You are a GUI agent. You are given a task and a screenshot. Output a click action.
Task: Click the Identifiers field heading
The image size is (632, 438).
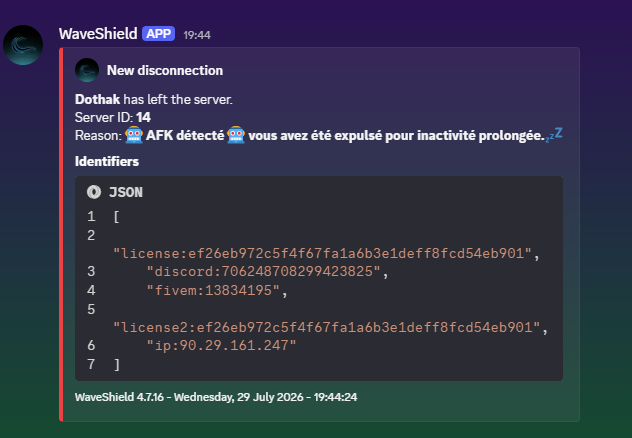click(x=107, y=161)
